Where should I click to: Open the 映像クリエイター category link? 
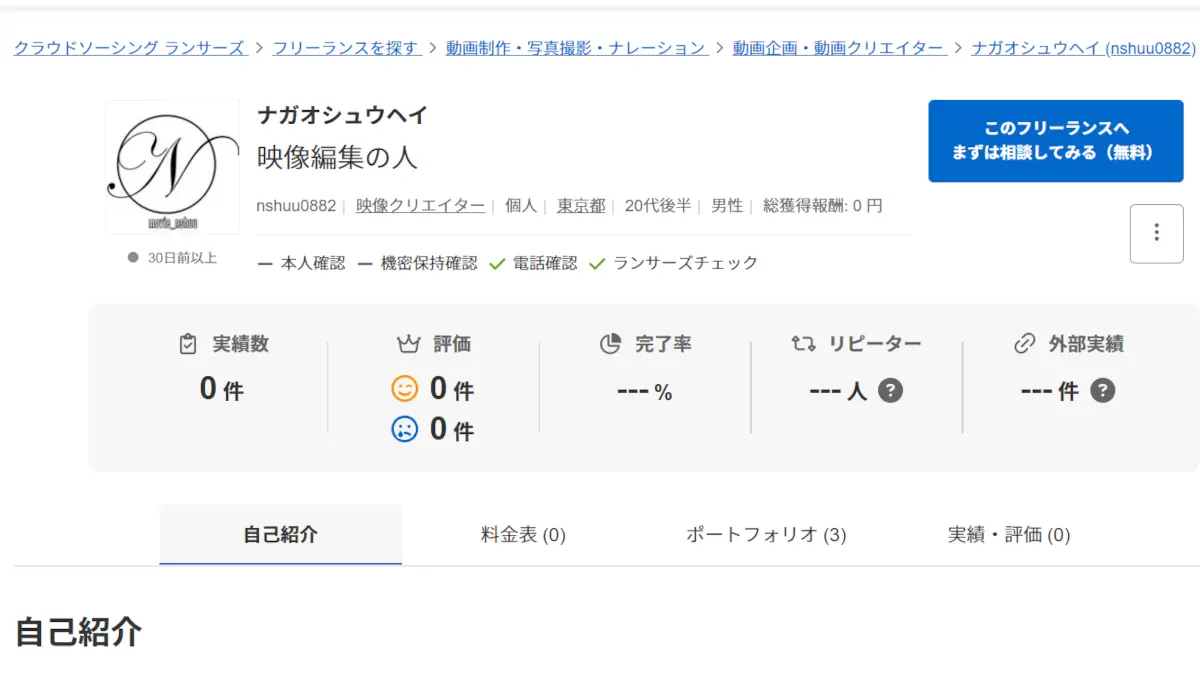click(420, 206)
